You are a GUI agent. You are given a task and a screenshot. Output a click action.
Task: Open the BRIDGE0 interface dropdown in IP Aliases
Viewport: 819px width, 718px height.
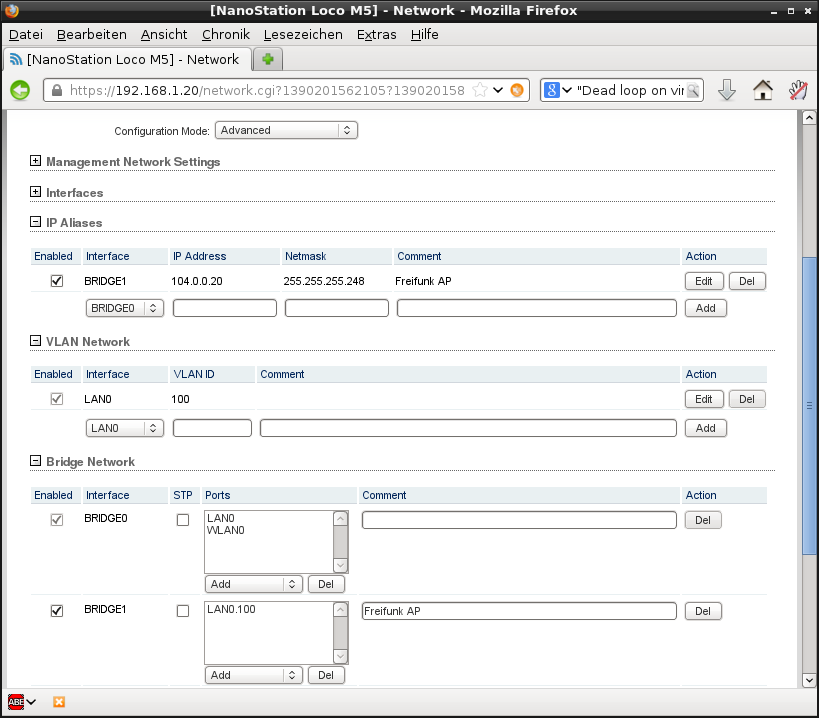point(125,308)
